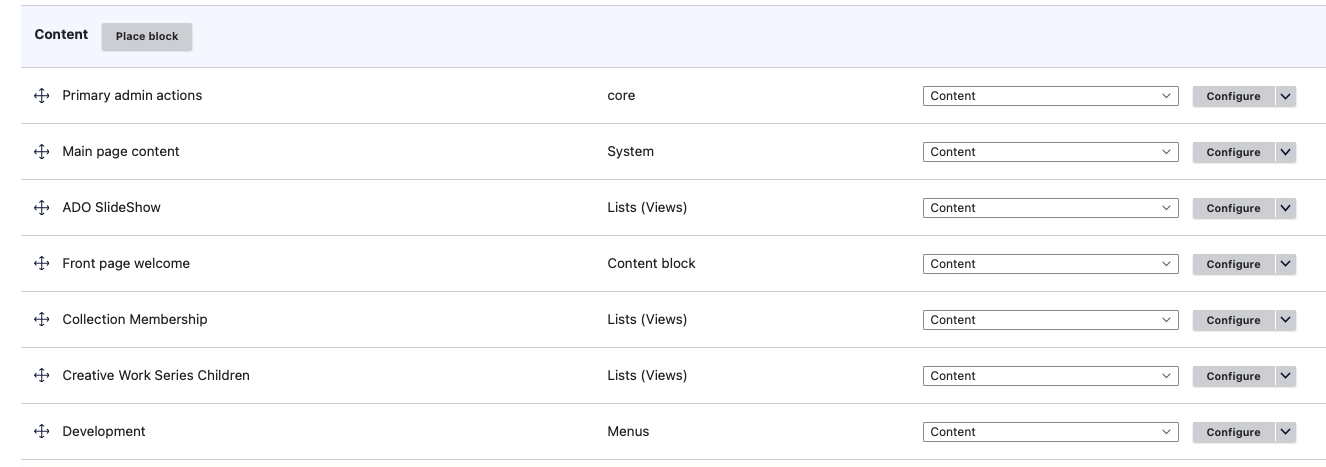Click the ADO SlideShow move handle

click(x=41, y=208)
